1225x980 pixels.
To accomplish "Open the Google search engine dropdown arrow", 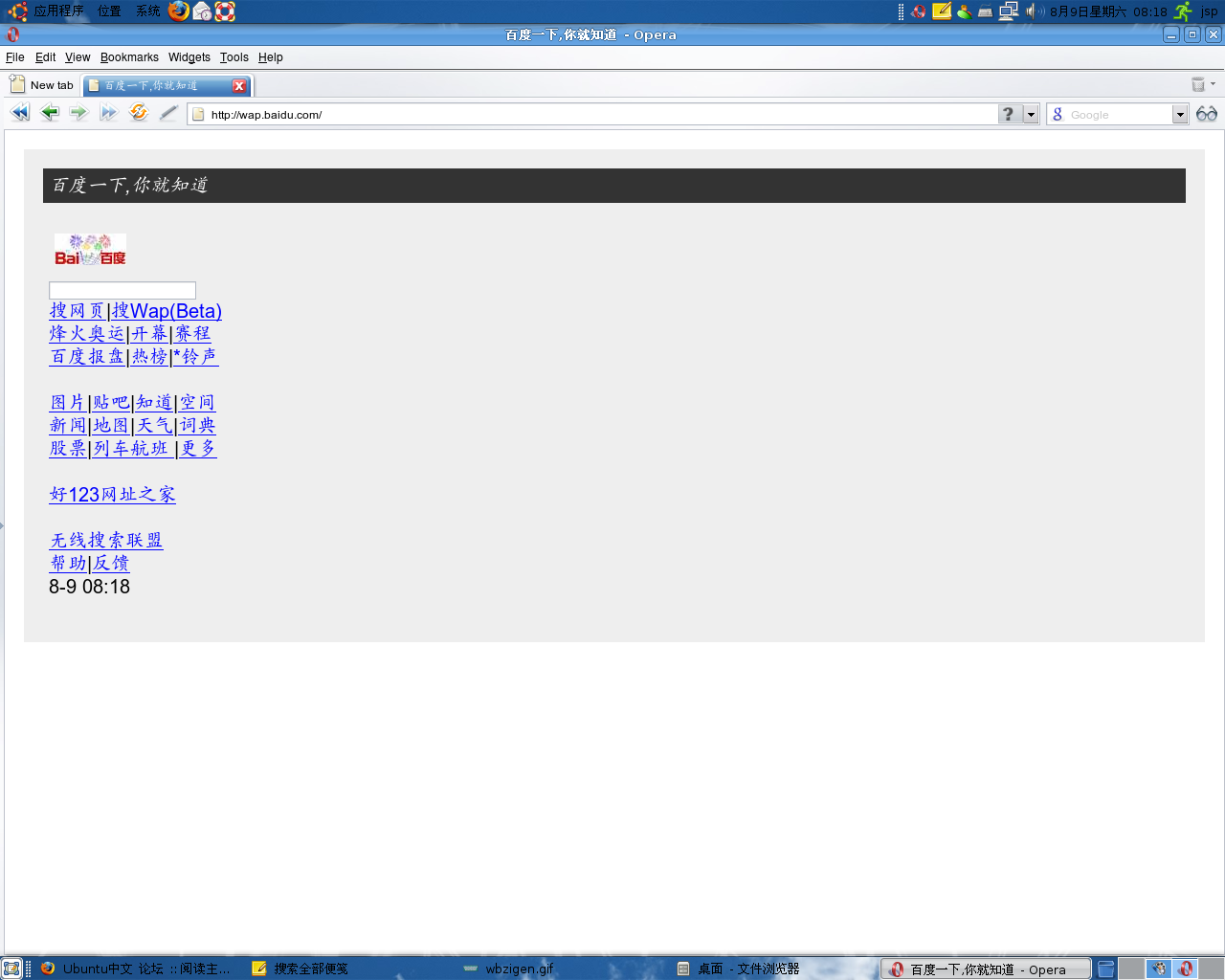I will (x=1180, y=115).
